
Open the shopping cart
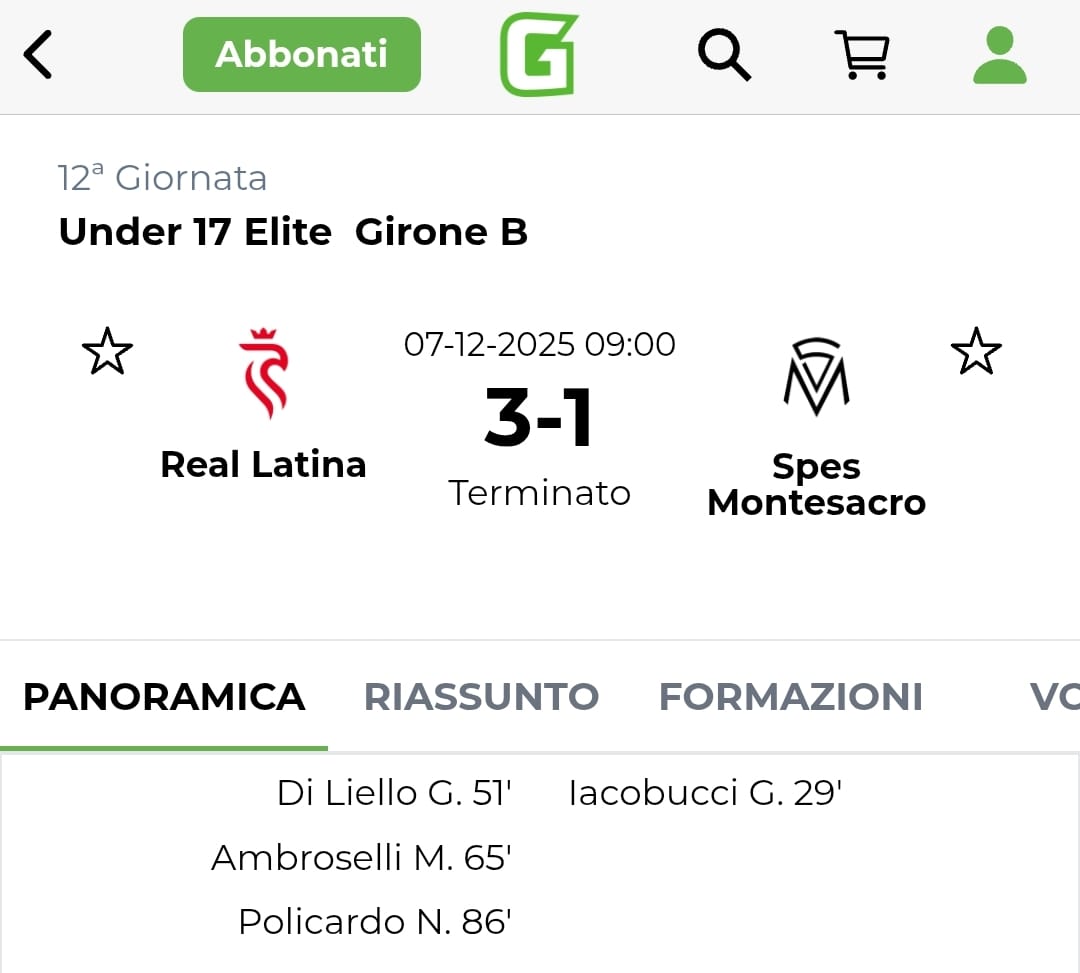[862, 55]
